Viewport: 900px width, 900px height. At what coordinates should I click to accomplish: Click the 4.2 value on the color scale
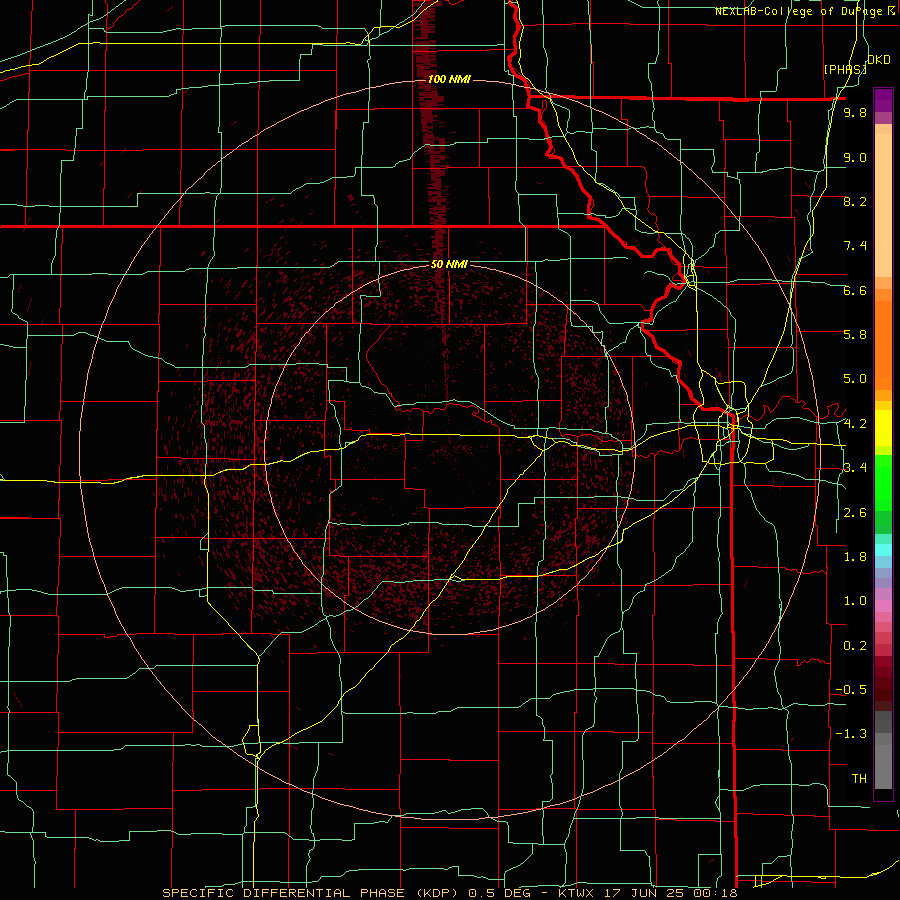coord(855,424)
